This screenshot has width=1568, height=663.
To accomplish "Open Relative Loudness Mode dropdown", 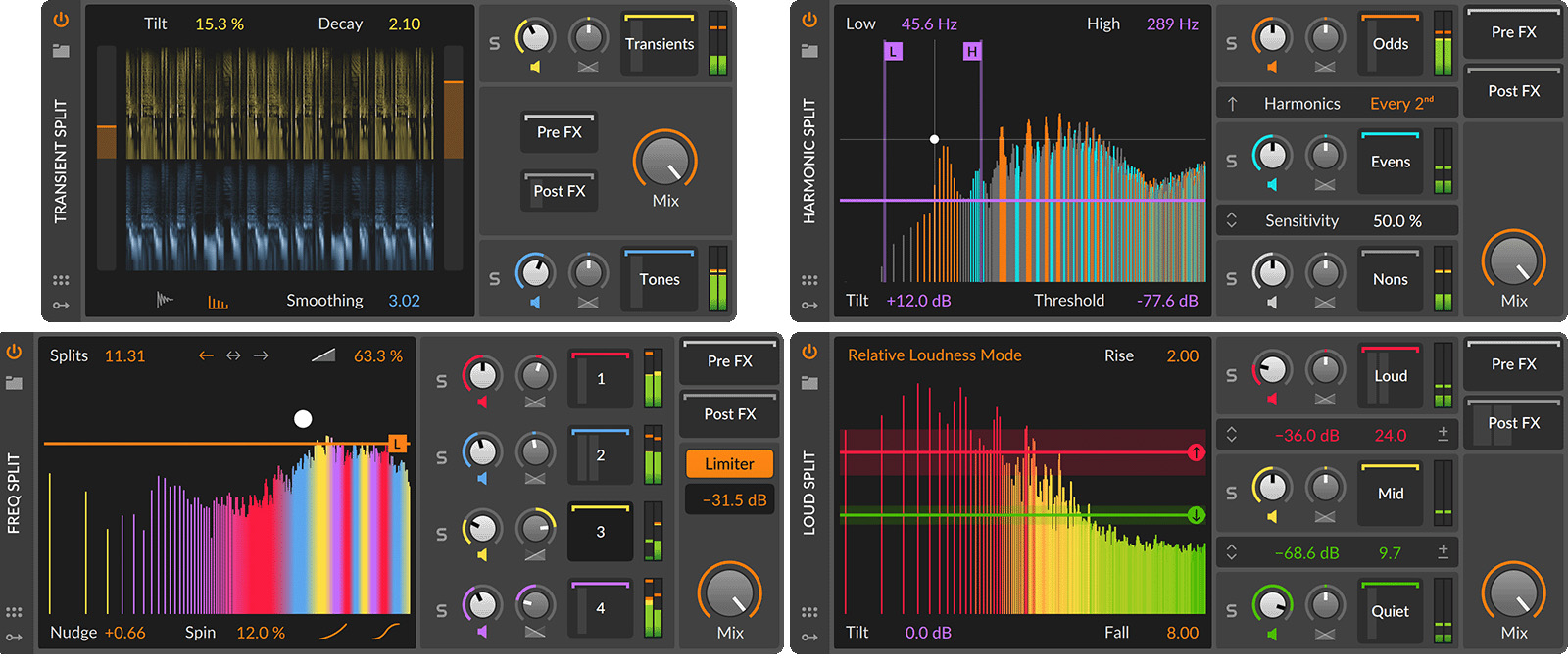I will (x=935, y=355).
